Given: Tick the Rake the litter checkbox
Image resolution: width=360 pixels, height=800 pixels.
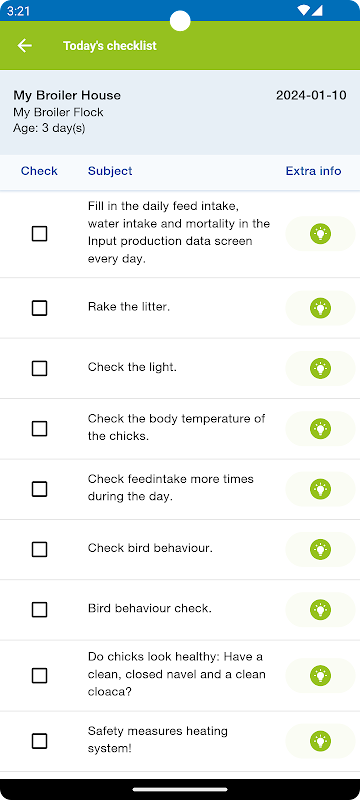Looking at the screenshot, I should (x=39, y=308).
